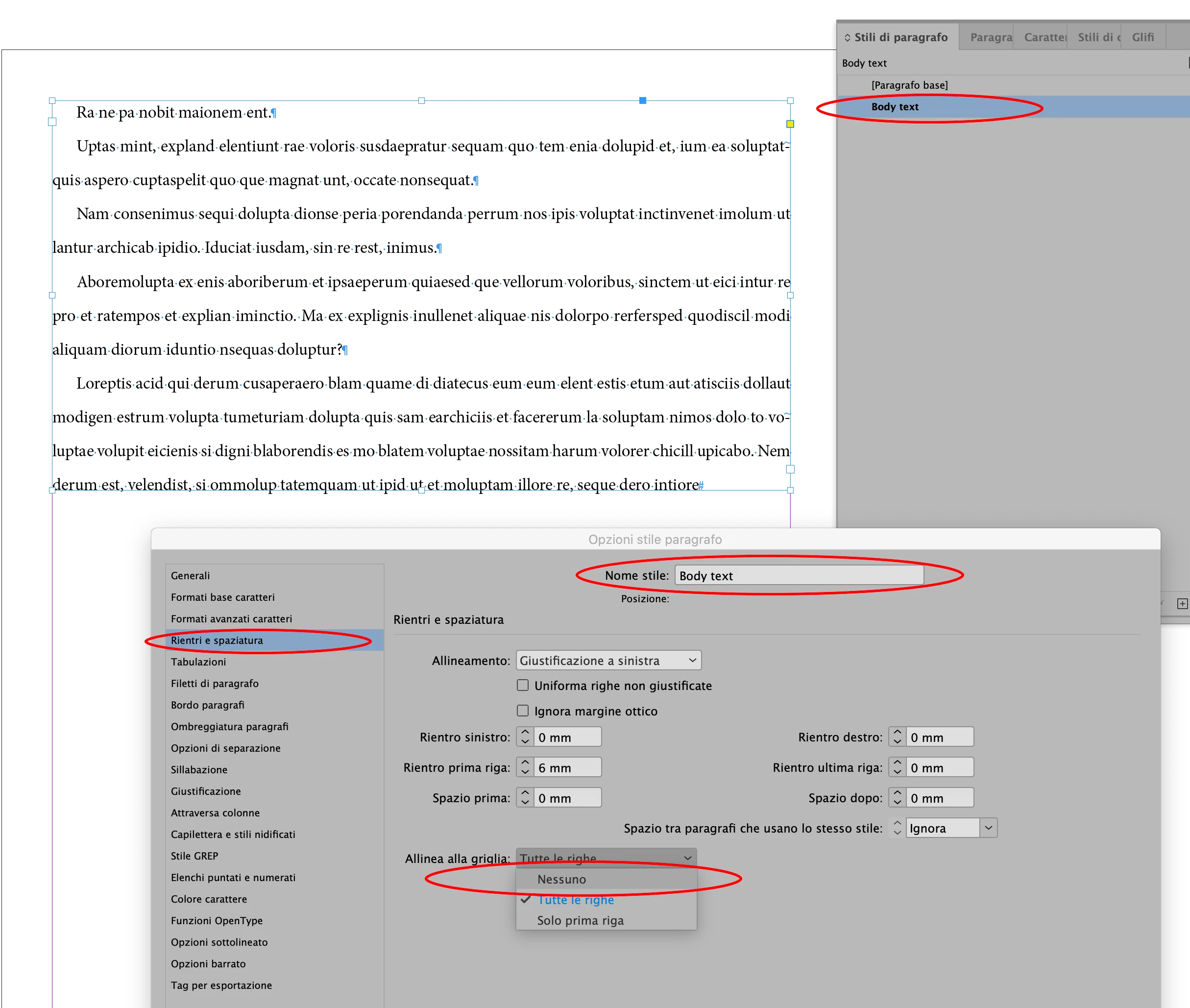Click the text frame out port handle
1190x1008 pixels.
point(790,469)
